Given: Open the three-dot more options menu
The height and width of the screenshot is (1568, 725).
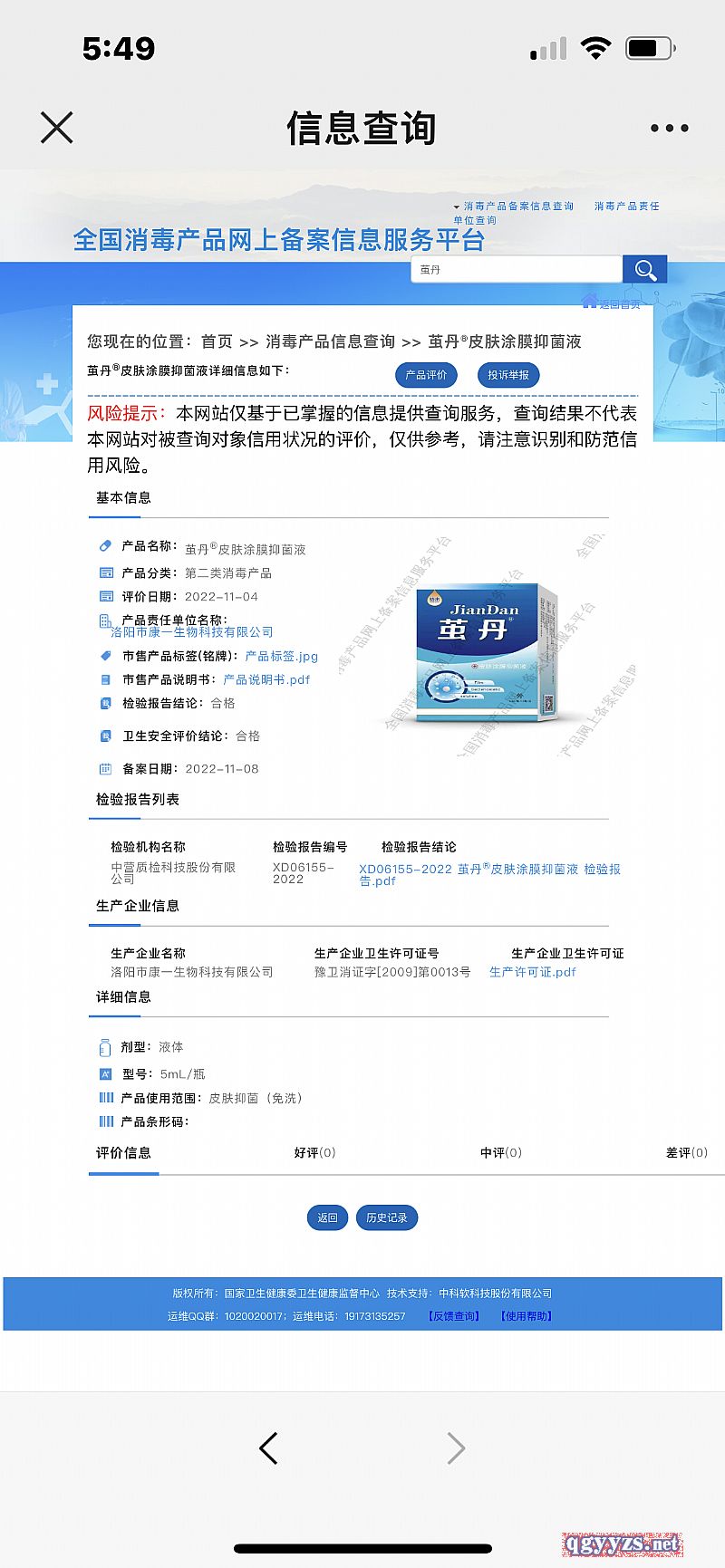Looking at the screenshot, I should coord(669,129).
